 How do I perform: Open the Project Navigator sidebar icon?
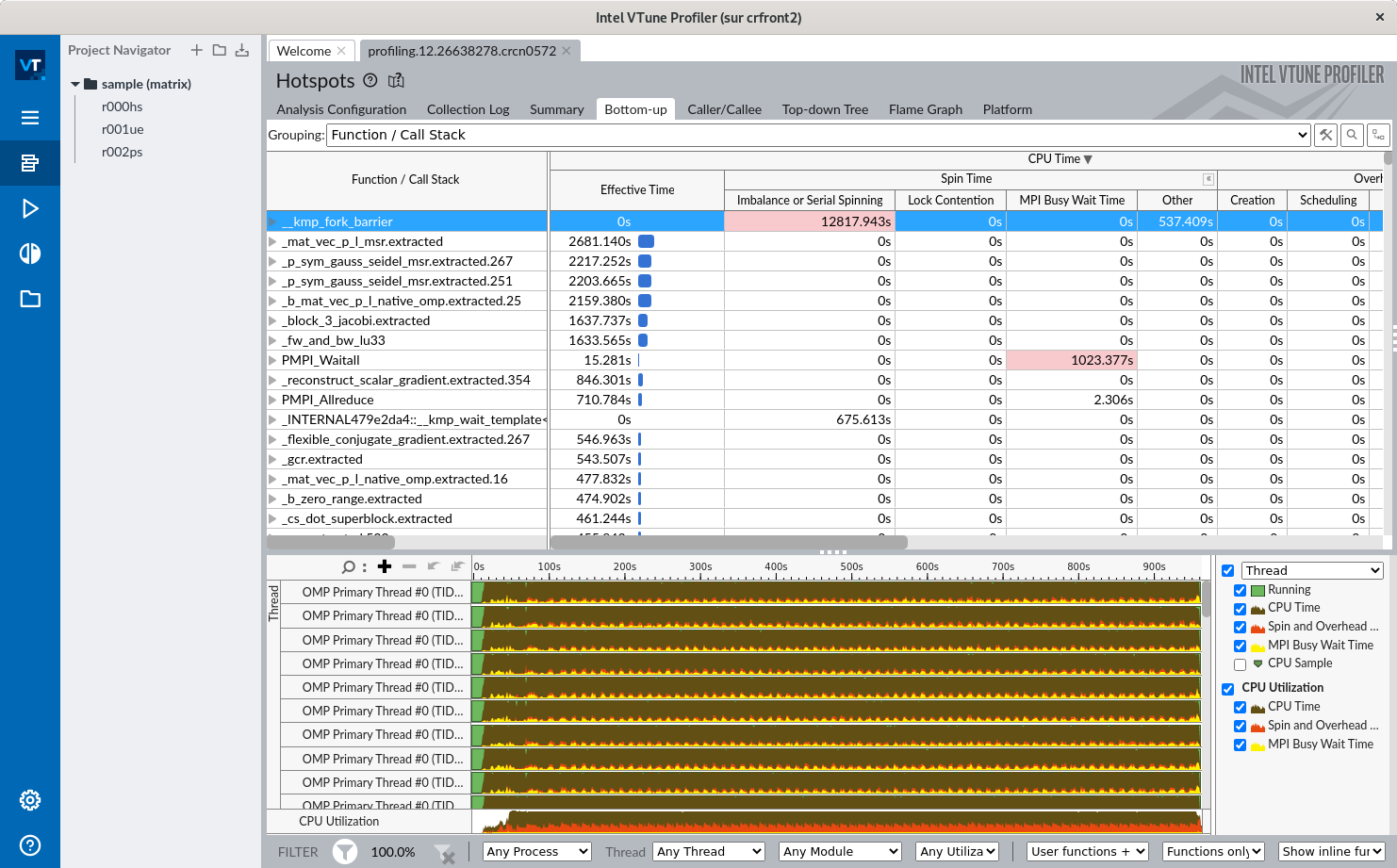pyautogui.click(x=30, y=163)
